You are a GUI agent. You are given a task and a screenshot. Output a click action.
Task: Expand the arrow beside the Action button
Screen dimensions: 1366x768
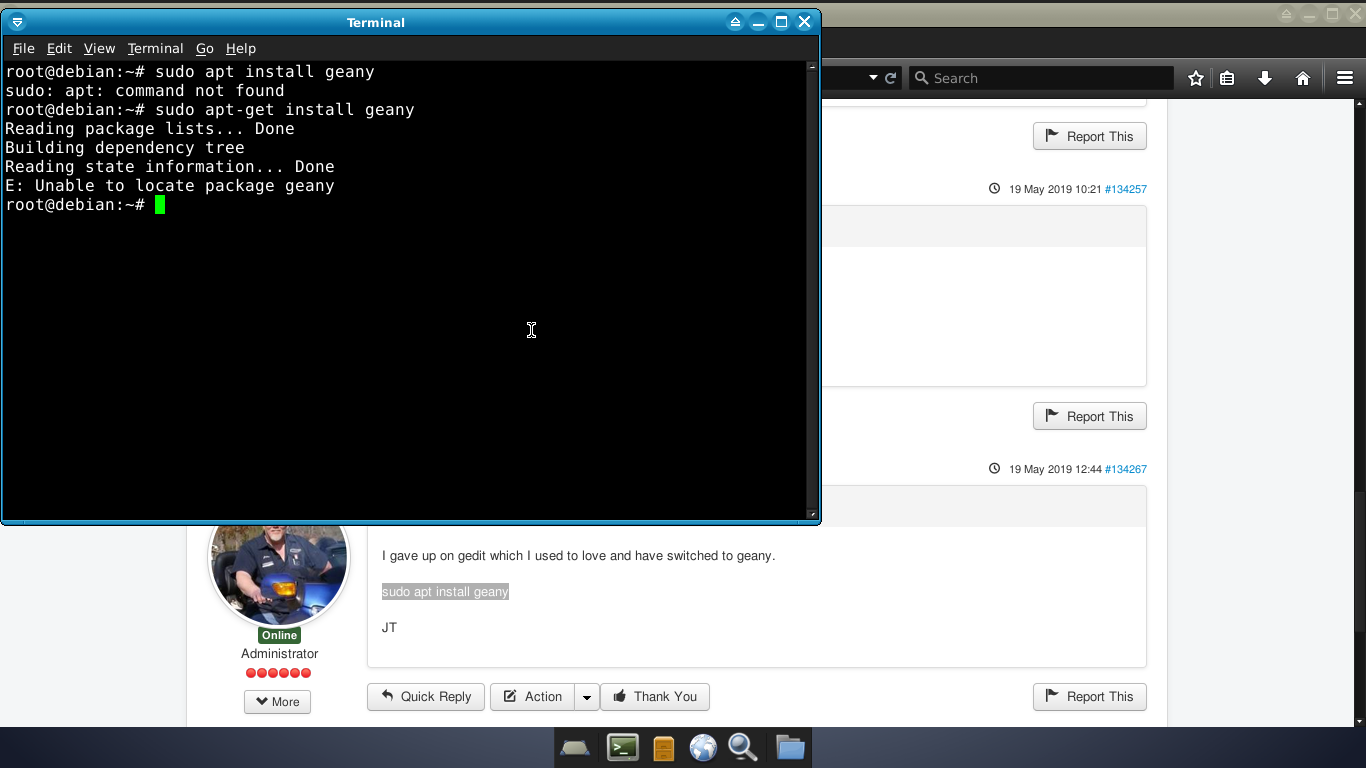click(587, 697)
